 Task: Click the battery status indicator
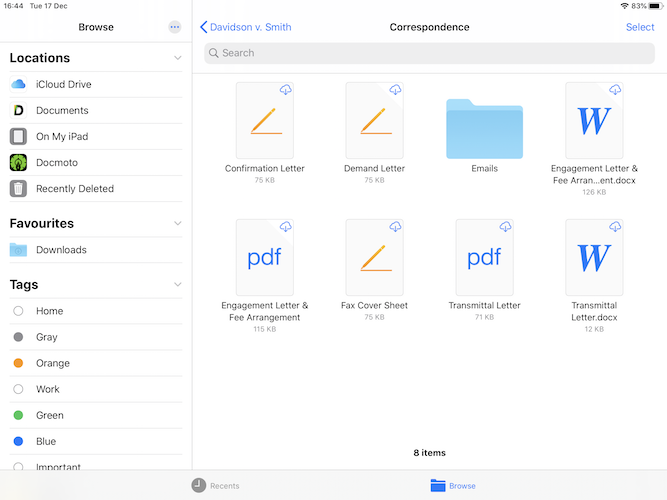click(x=656, y=6)
